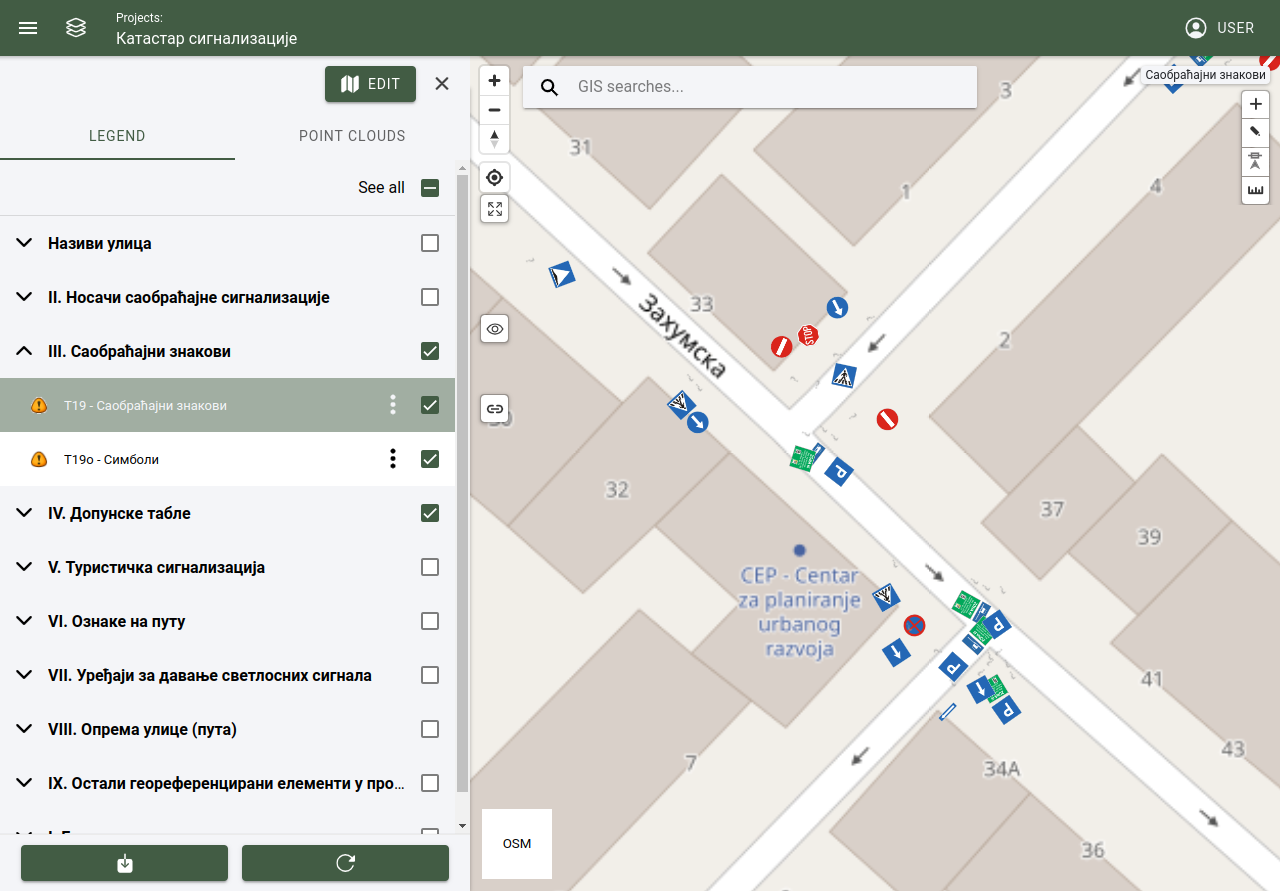Viewport: 1280px width, 891px height.
Task: Uncheck T19о - Симболи layer
Action: 430,459
